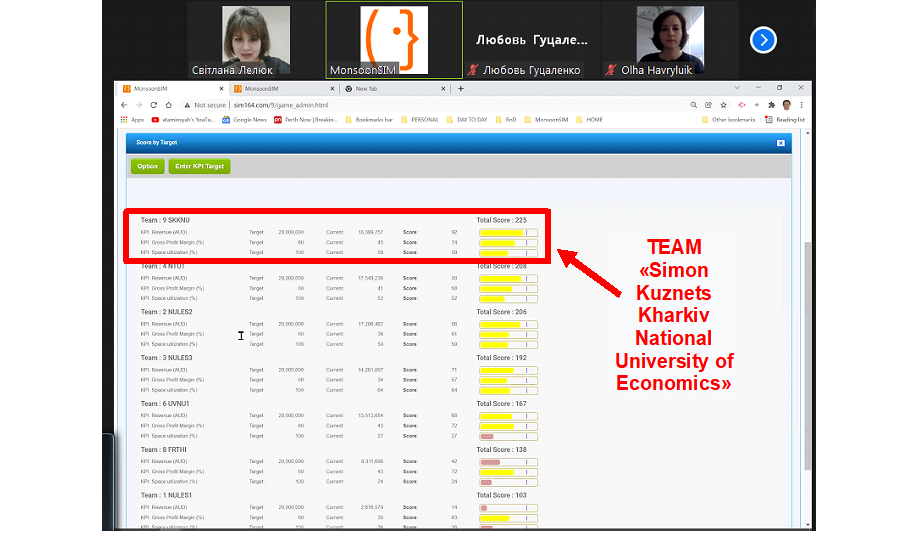Open the Google News bookmark
This screenshot has height=533, width=920.
[x=244, y=120]
